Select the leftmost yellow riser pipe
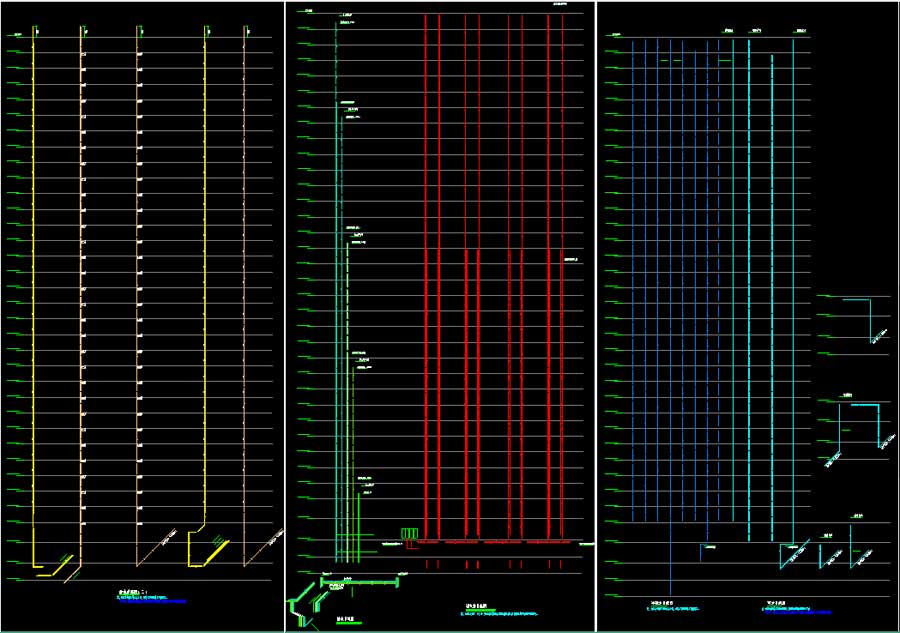Viewport: 900px width, 633px height. (33, 300)
